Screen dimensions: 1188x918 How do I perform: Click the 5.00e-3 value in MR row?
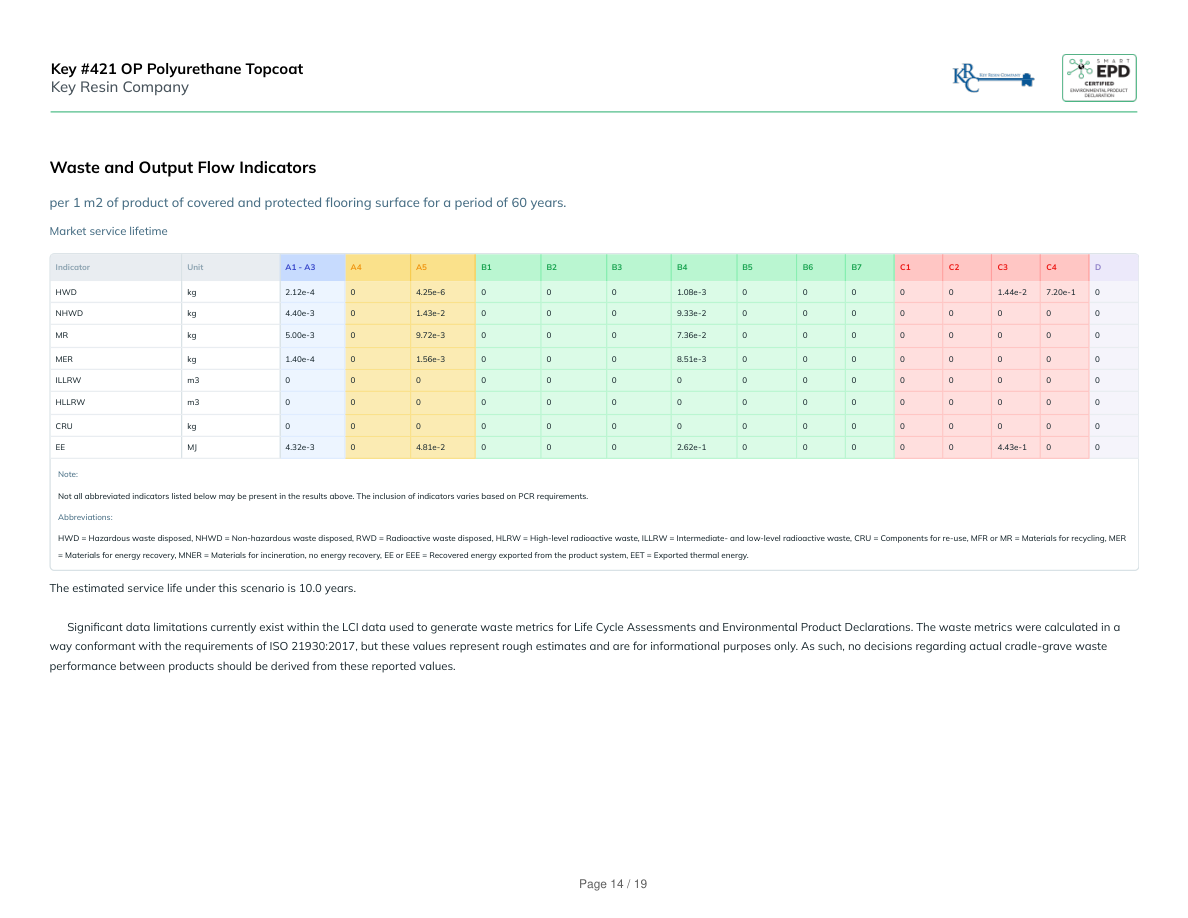300,336
